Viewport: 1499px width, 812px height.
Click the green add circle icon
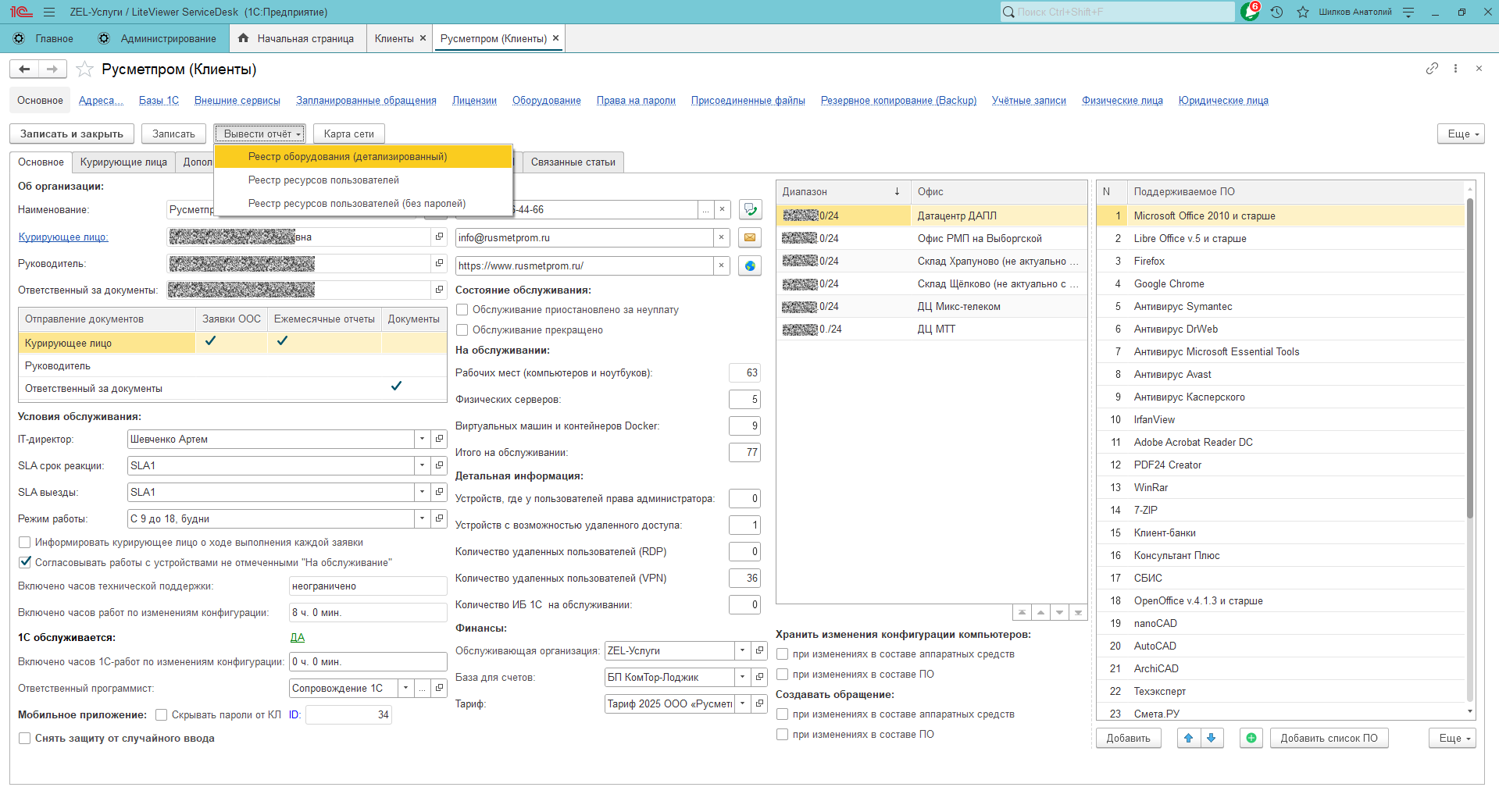point(1251,738)
